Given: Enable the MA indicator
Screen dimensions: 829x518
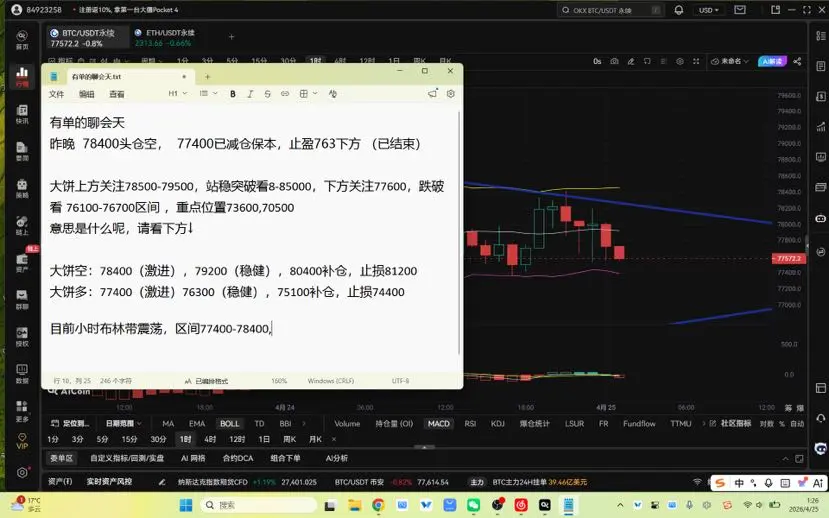Looking at the screenshot, I should pos(168,423).
